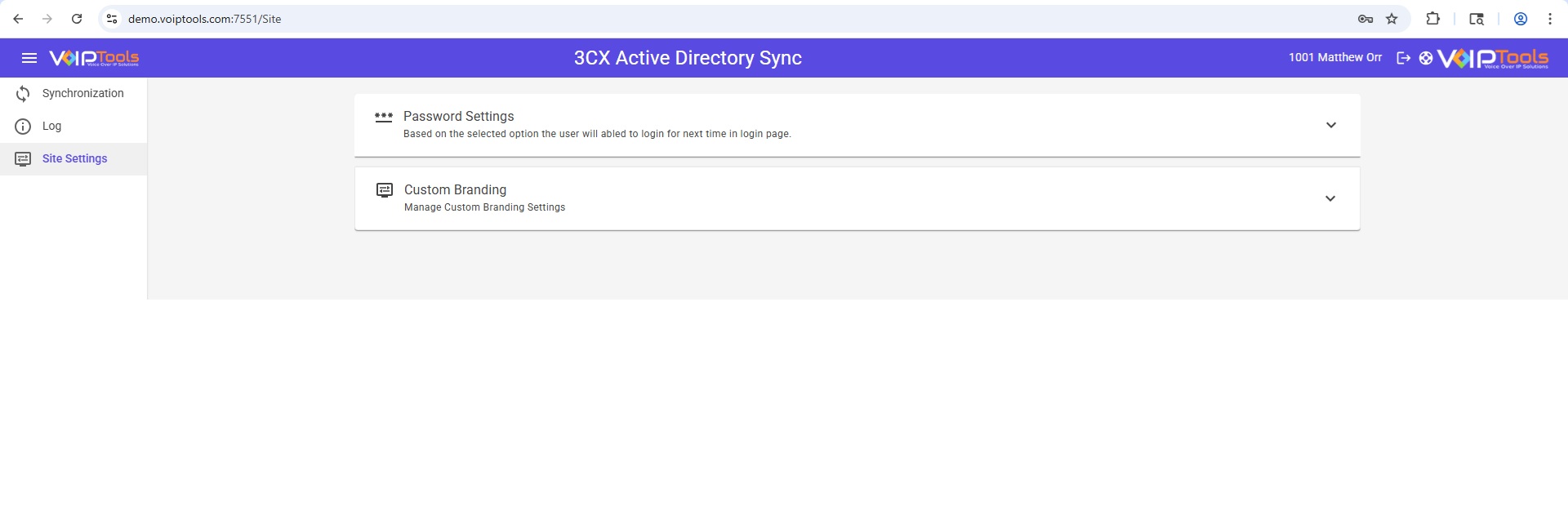This screenshot has height=529, width=1568.
Task: Select the Site Settings menu item
Action: [x=74, y=158]
